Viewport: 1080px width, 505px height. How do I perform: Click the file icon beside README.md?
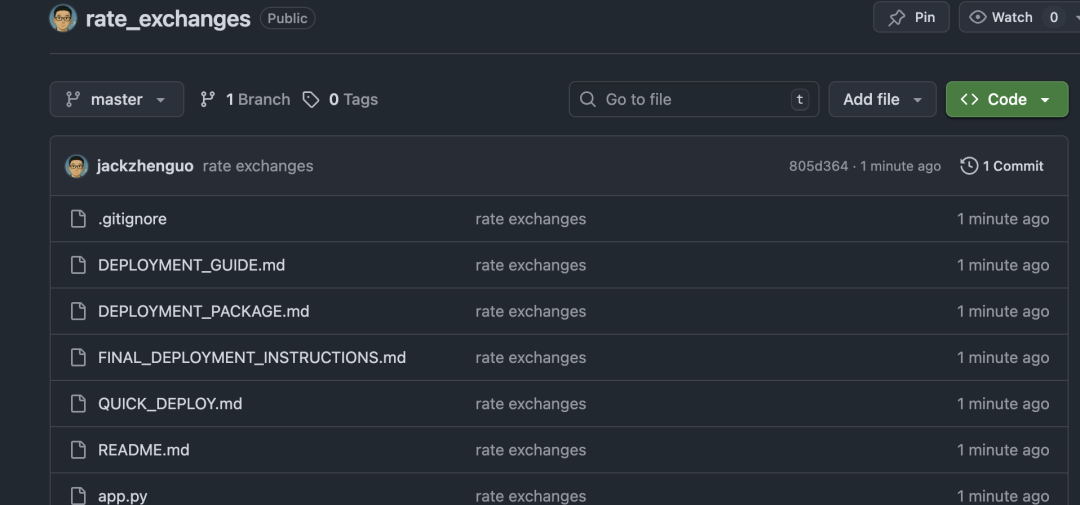click(x=78, y=450)
